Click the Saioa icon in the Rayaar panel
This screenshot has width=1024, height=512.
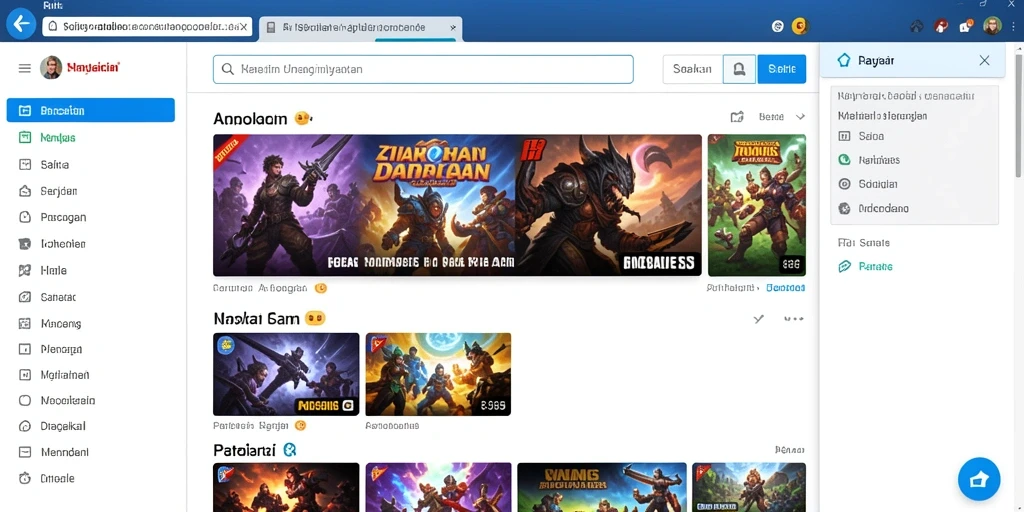coord(844,136)
